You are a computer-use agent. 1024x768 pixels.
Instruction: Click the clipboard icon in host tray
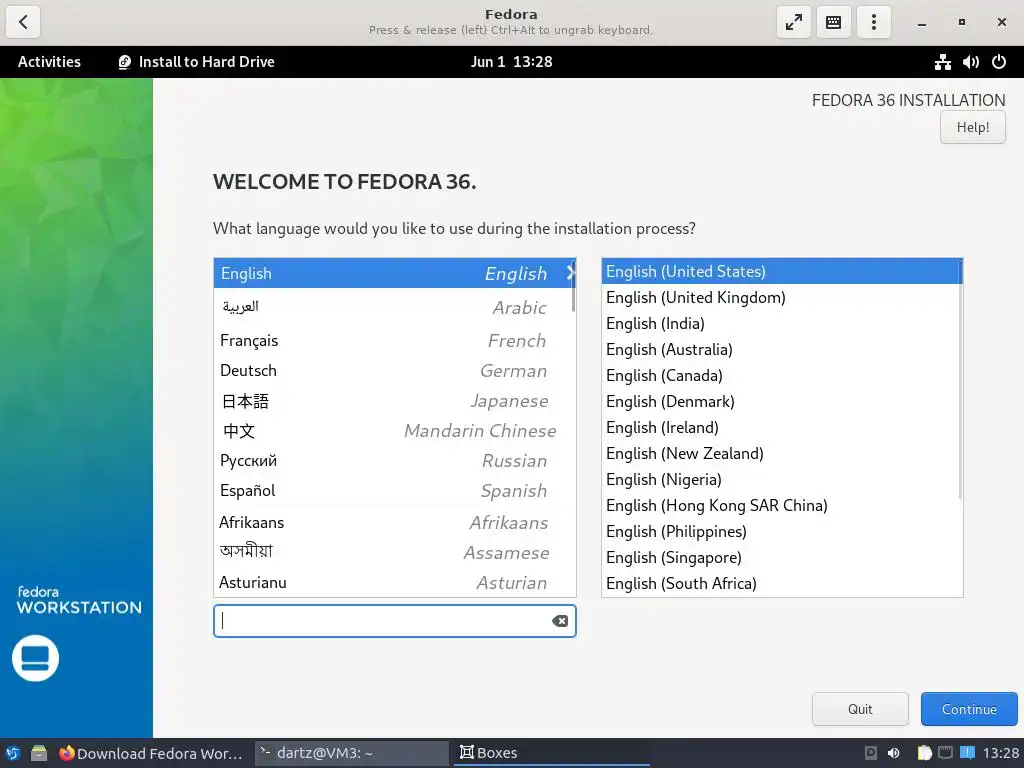(x=924, y=753)
